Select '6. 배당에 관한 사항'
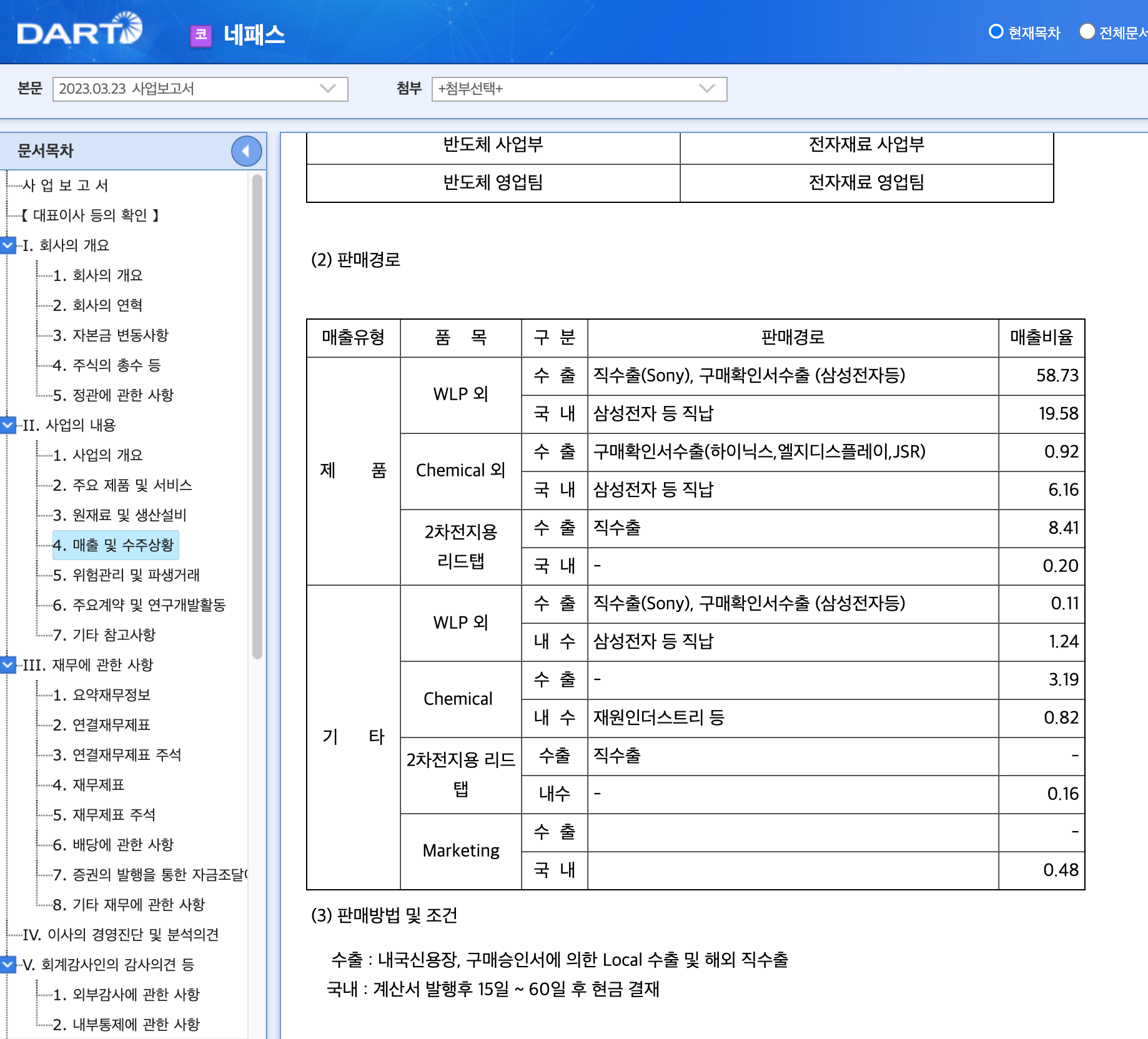 [114, 845]
